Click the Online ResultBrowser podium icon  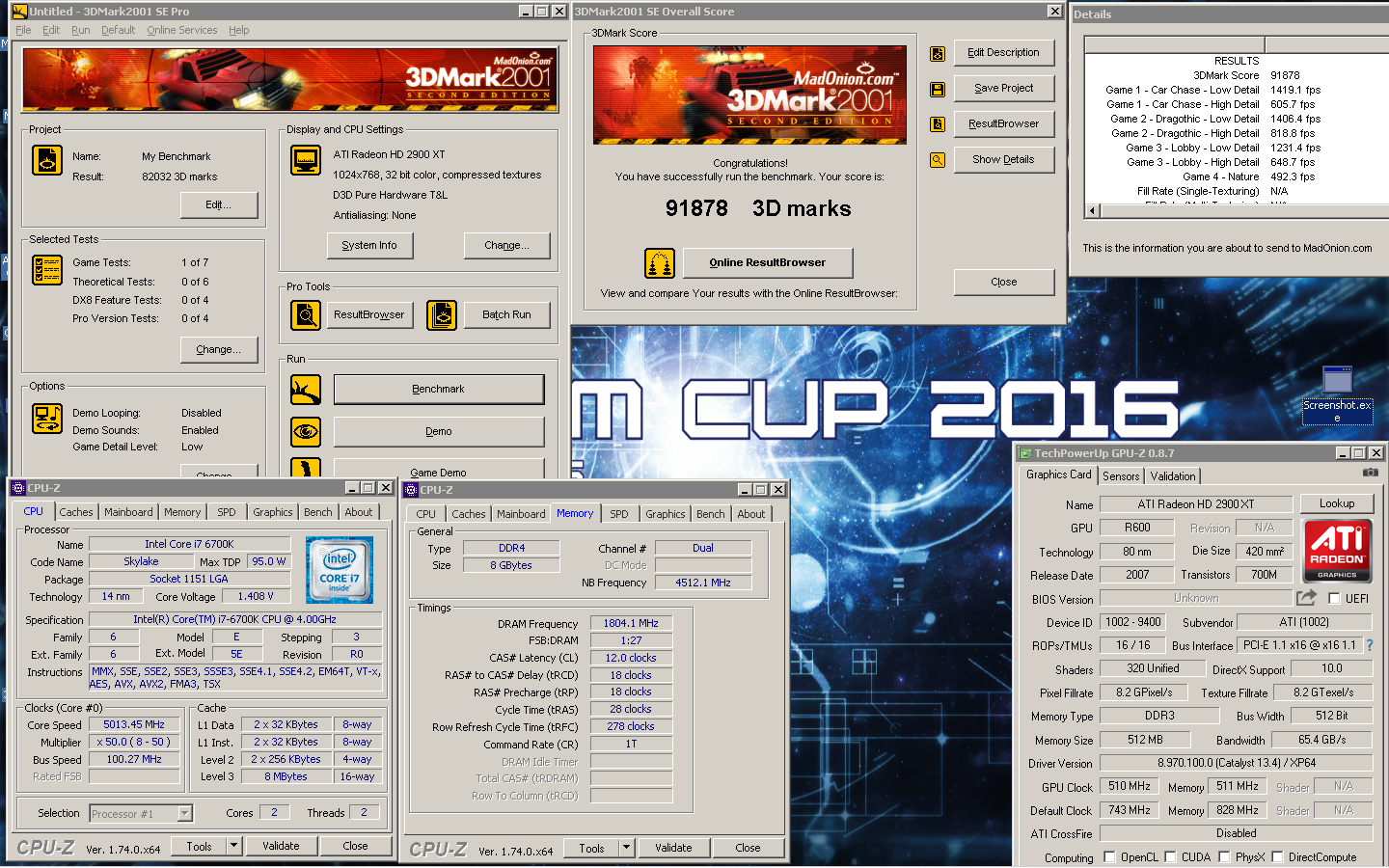[x=660, y=262]
